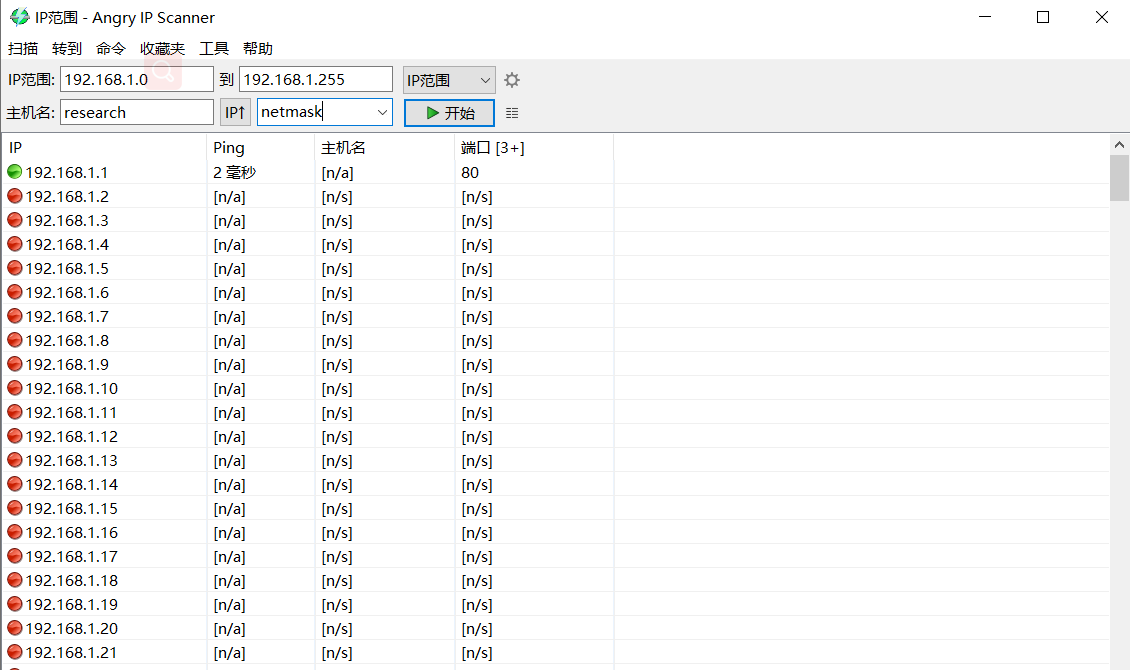Open the 收藏夹 menu
The image size is (1130, 670).
pos(162,48)
